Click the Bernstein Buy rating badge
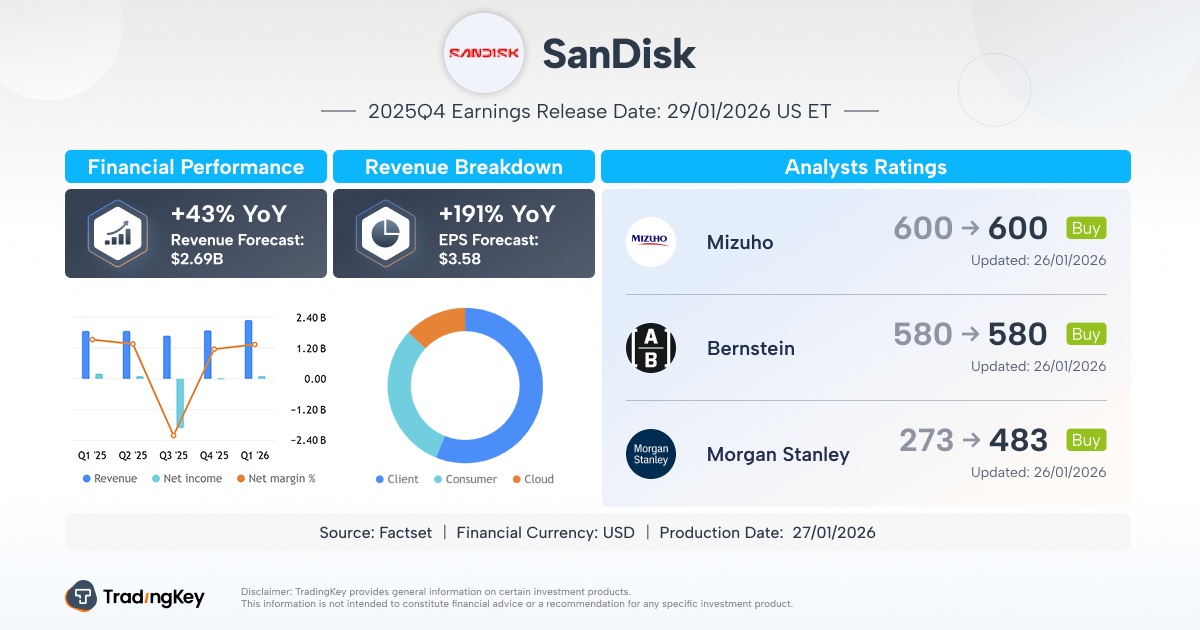Screen dimensions: 1200x630 [x=1086, y=334]
